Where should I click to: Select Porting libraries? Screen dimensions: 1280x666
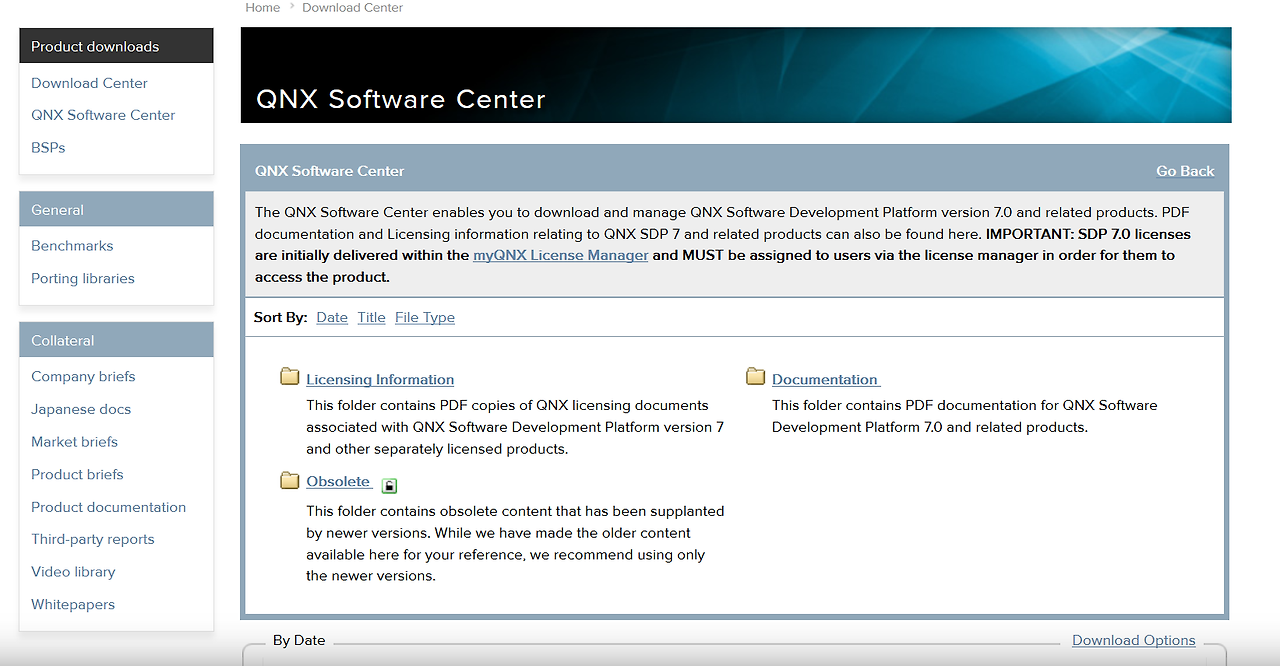click(82, 278)
